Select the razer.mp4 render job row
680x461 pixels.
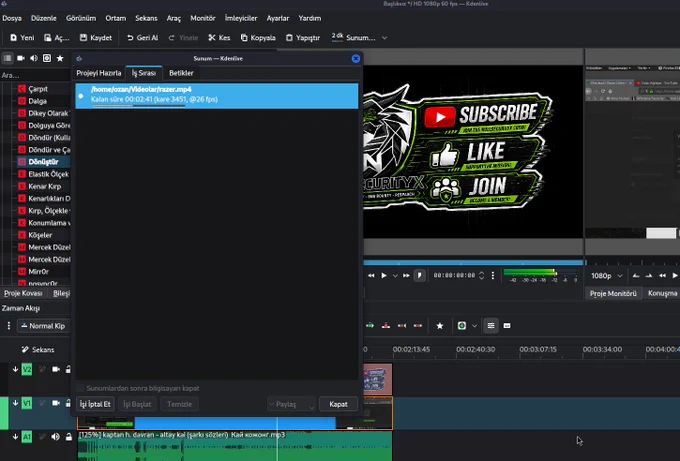(217, 95)
